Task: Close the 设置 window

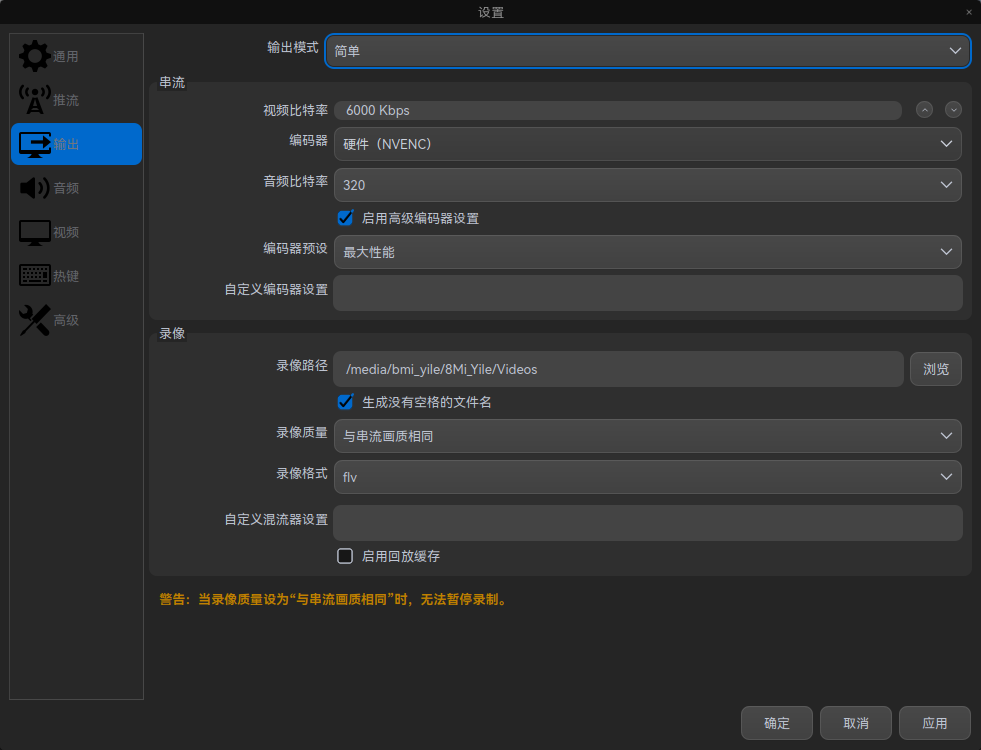Action: (x=968, y=12)
